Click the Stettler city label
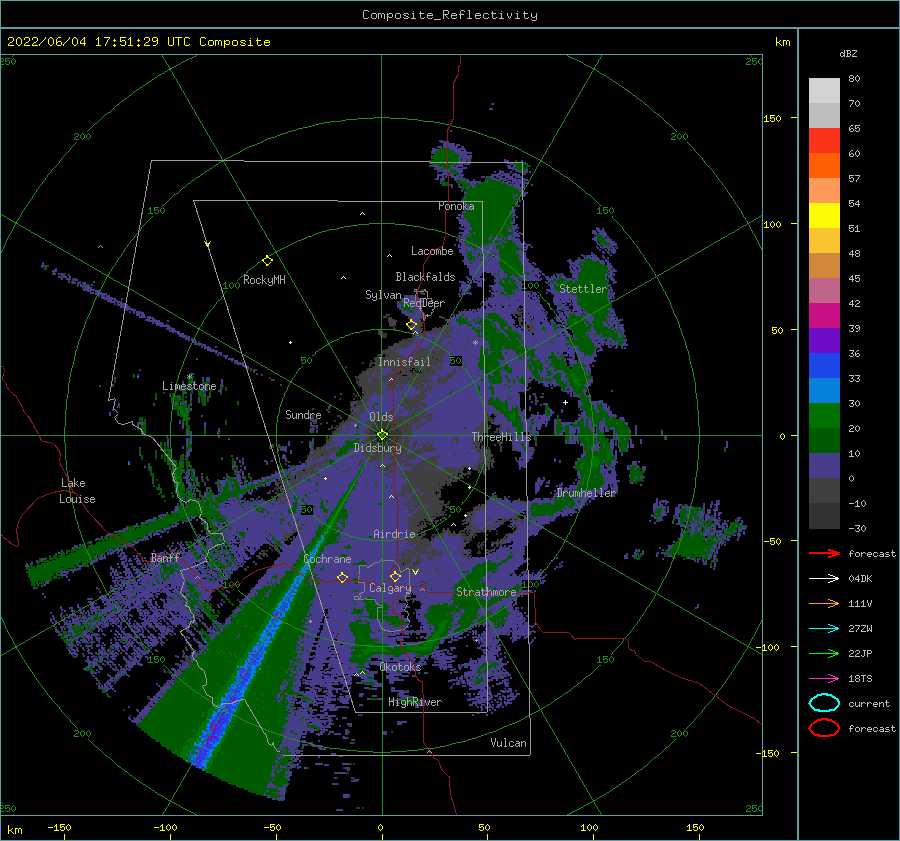The height and width of the screenshot is (841, 900). point(583,289)
